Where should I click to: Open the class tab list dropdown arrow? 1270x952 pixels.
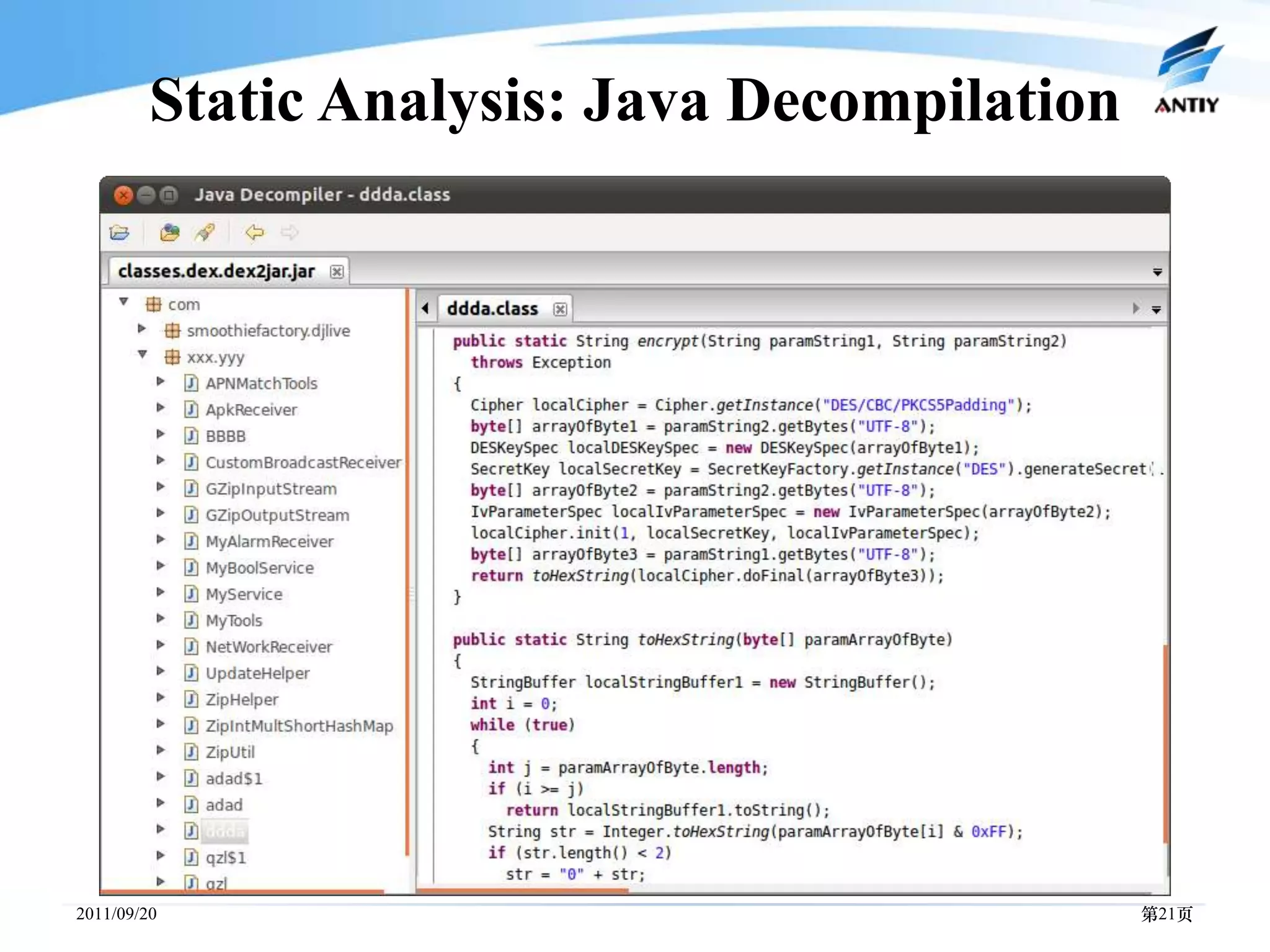click(x=1156, y=309)
